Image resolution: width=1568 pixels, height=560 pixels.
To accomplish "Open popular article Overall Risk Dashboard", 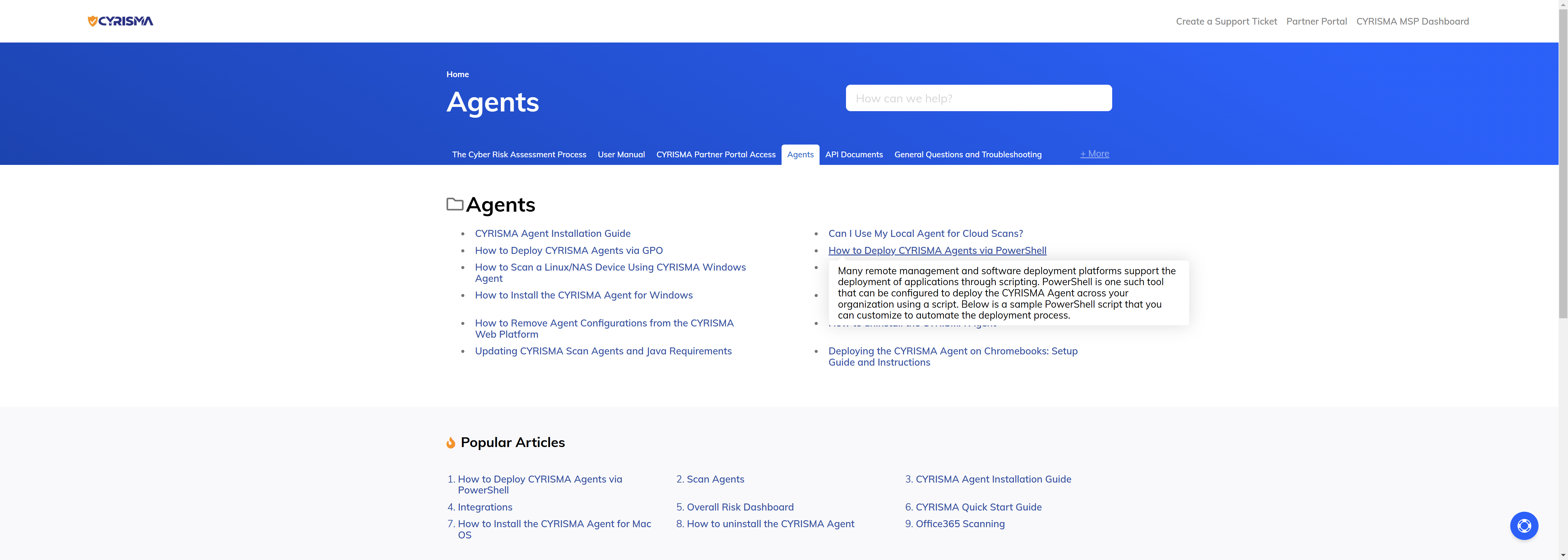I will [x=740, y=507].
